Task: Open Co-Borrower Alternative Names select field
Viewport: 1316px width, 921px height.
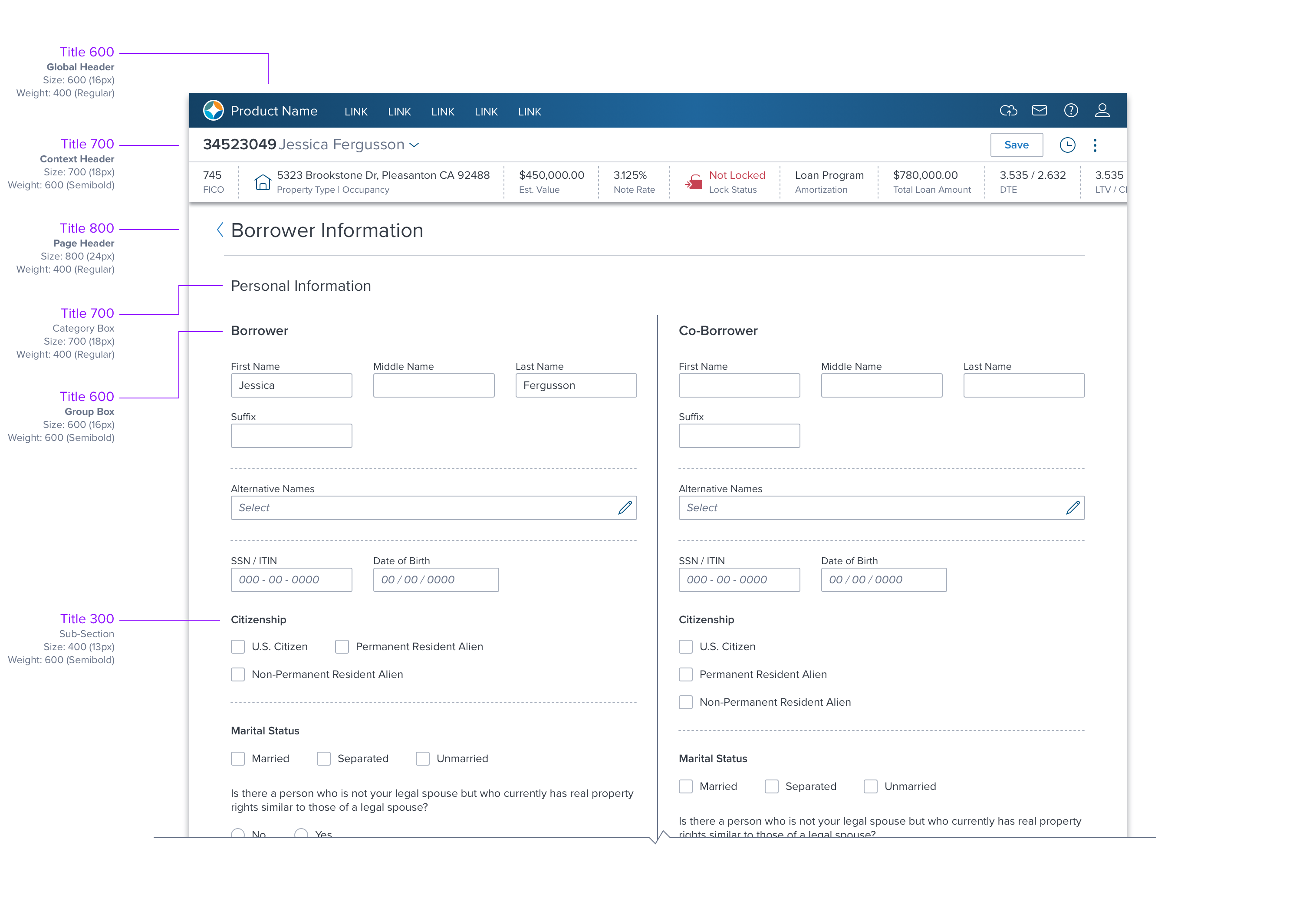Action: 882,507
